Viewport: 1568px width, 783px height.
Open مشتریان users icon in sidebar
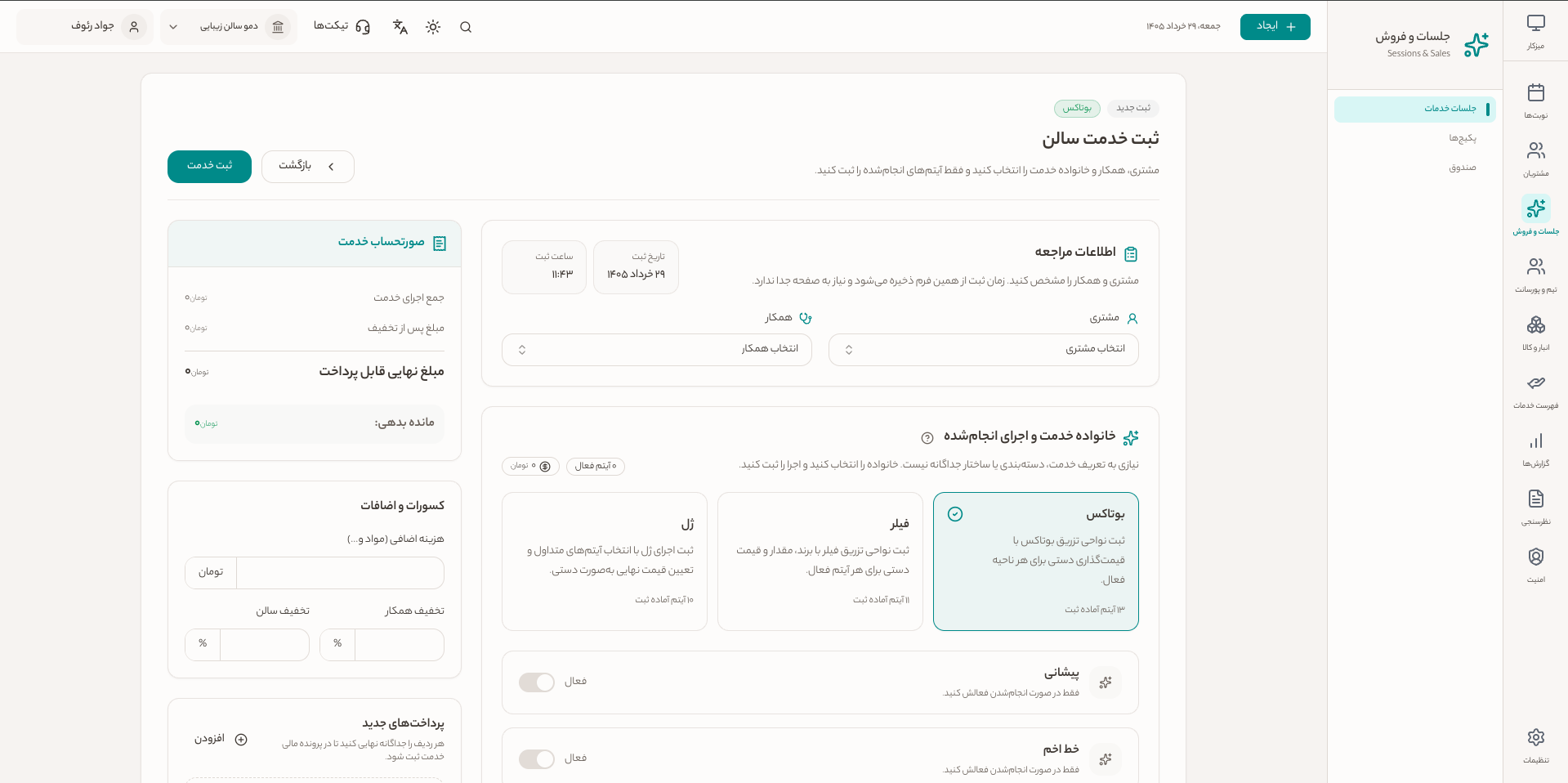1535,150
